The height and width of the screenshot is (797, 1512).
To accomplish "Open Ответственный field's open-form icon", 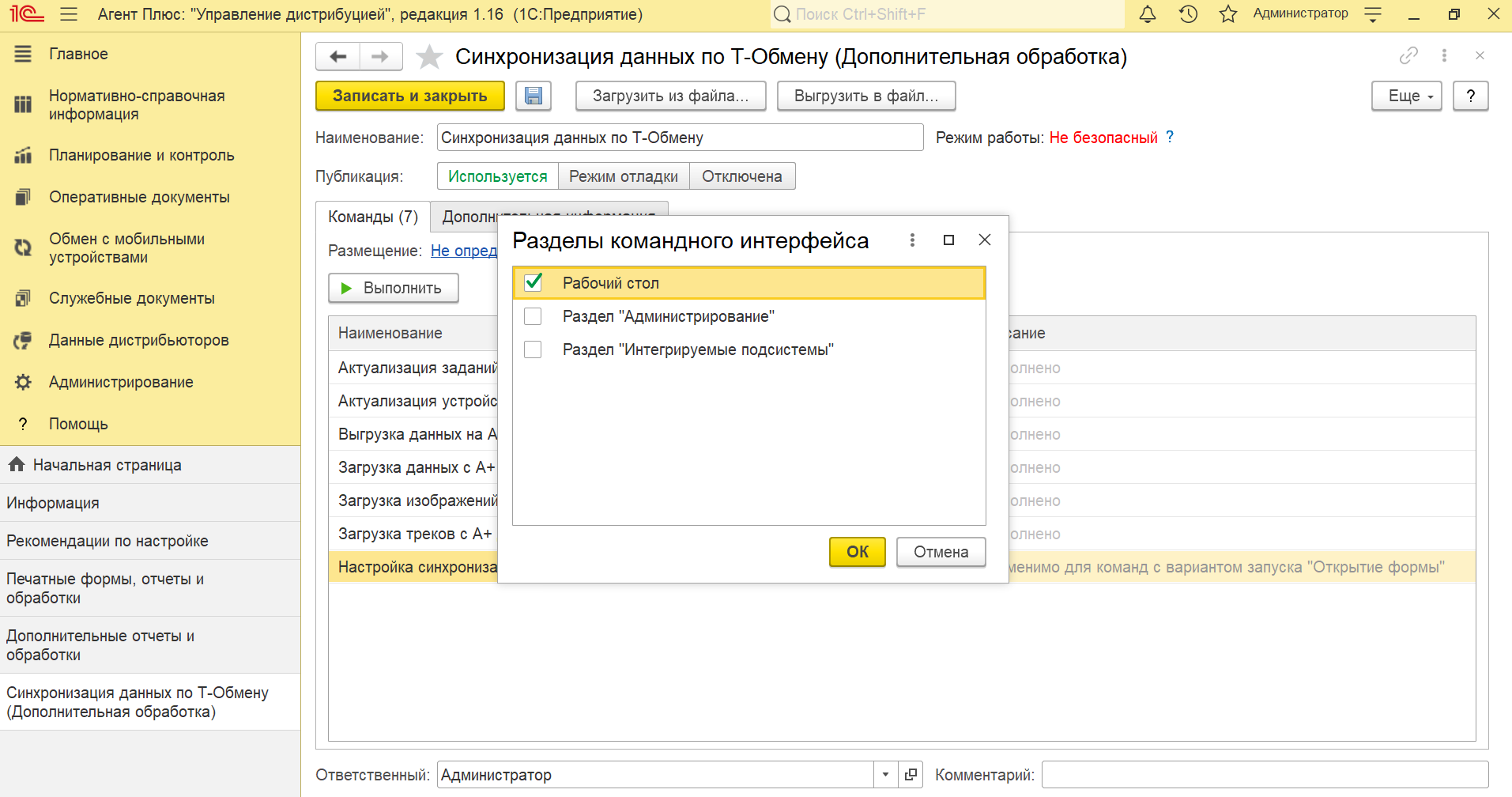I will click(911, 775).
